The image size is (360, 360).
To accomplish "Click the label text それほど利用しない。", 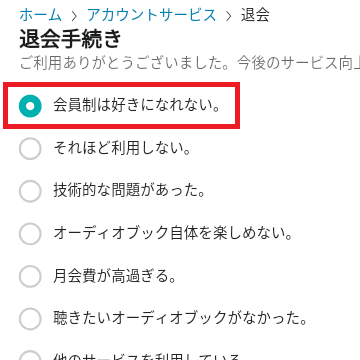I will coord(122,148).
